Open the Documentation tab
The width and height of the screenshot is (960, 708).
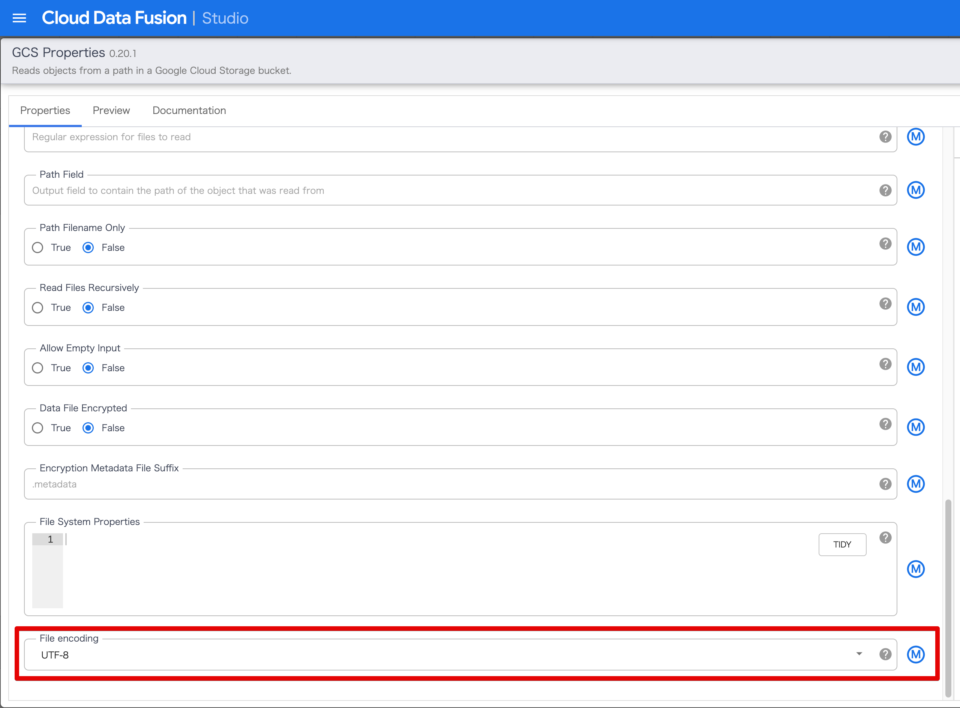[x=189, y=110]
